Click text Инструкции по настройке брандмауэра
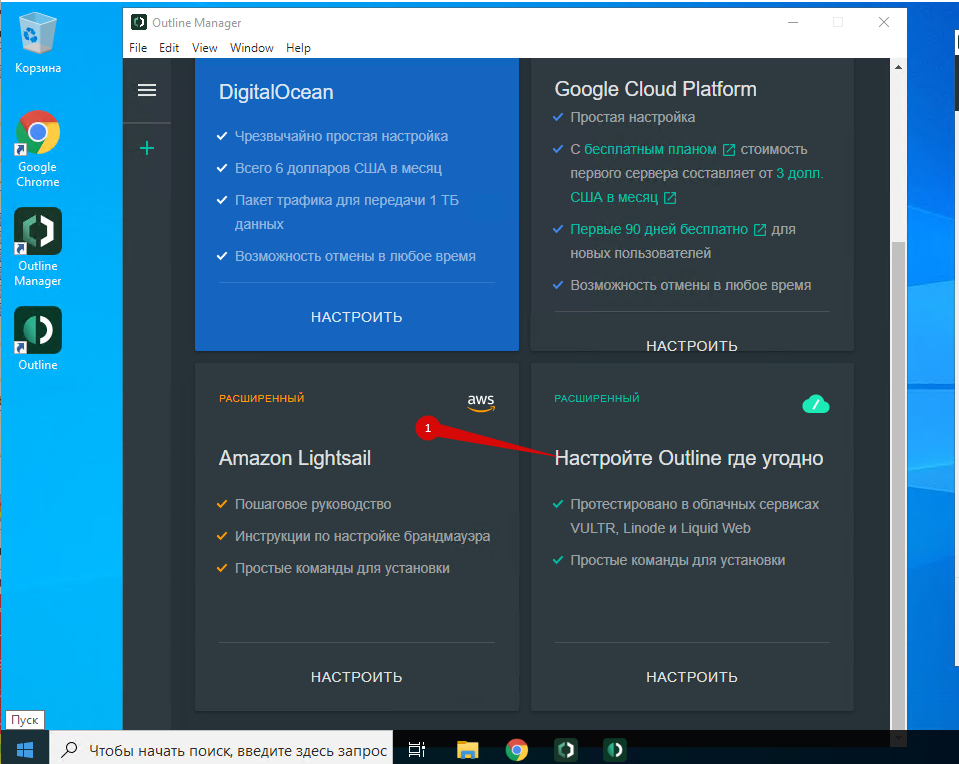 tap(363, 536)
